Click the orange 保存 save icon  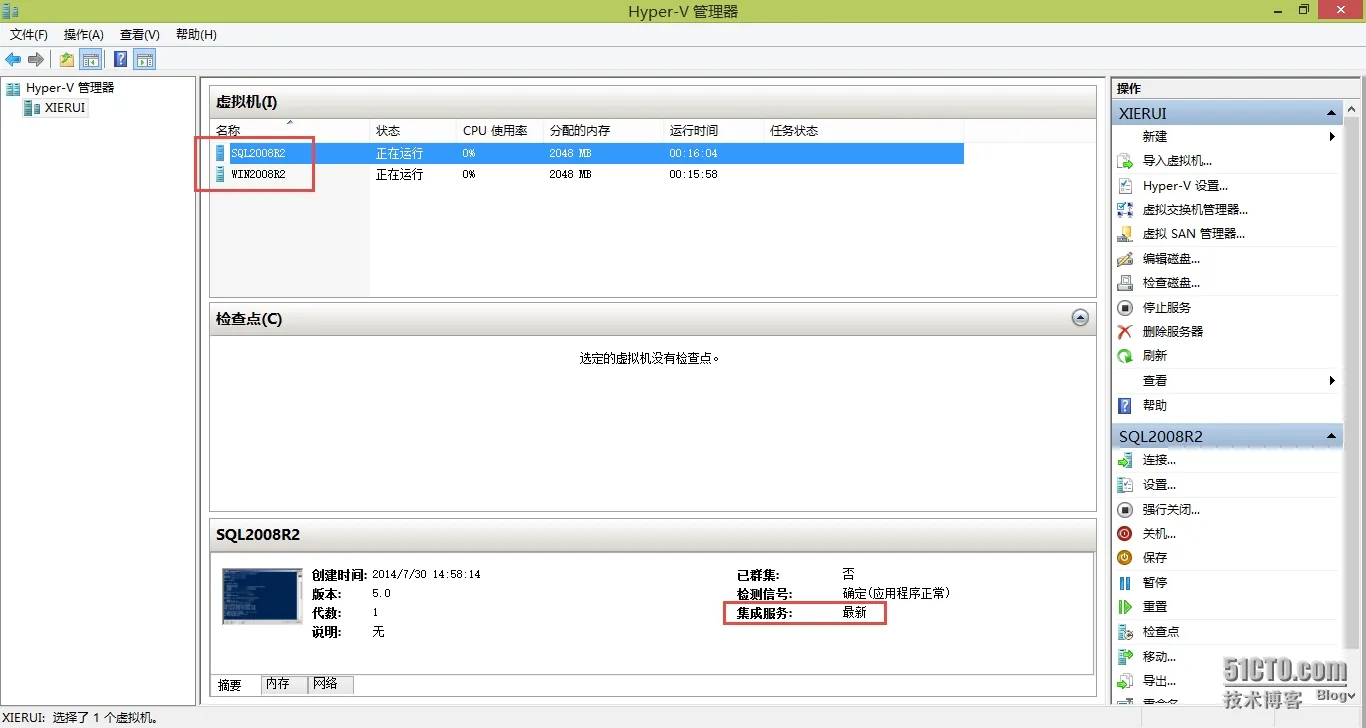point(1125,558)
